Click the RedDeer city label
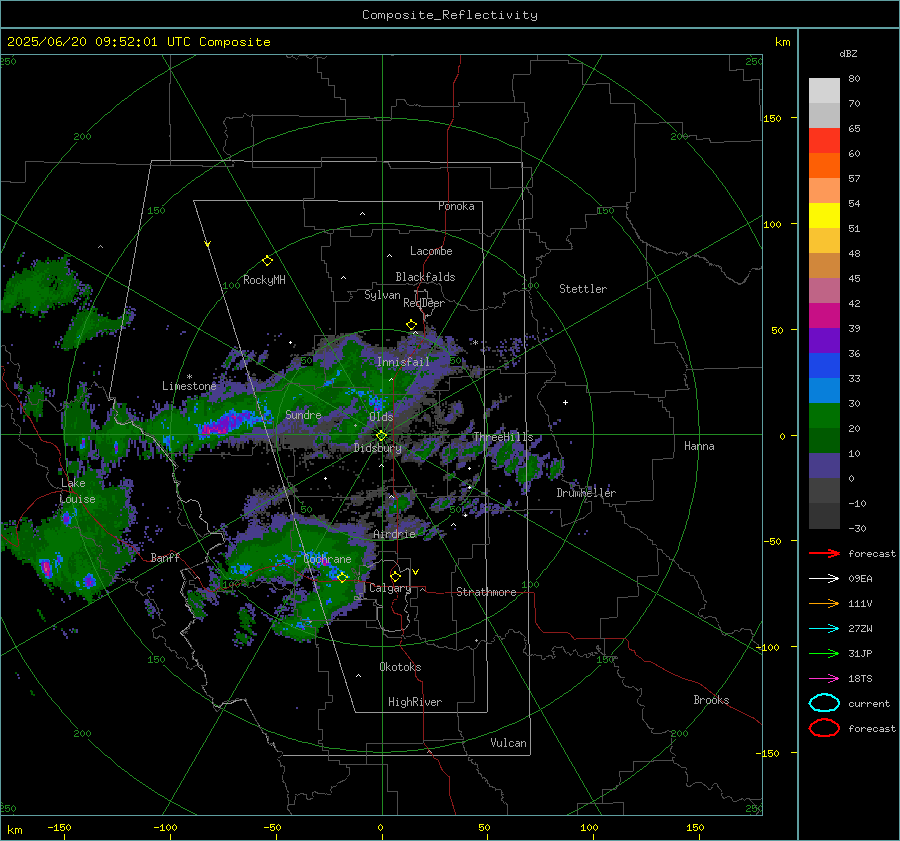Screen dimensions: 900x841 424,303
